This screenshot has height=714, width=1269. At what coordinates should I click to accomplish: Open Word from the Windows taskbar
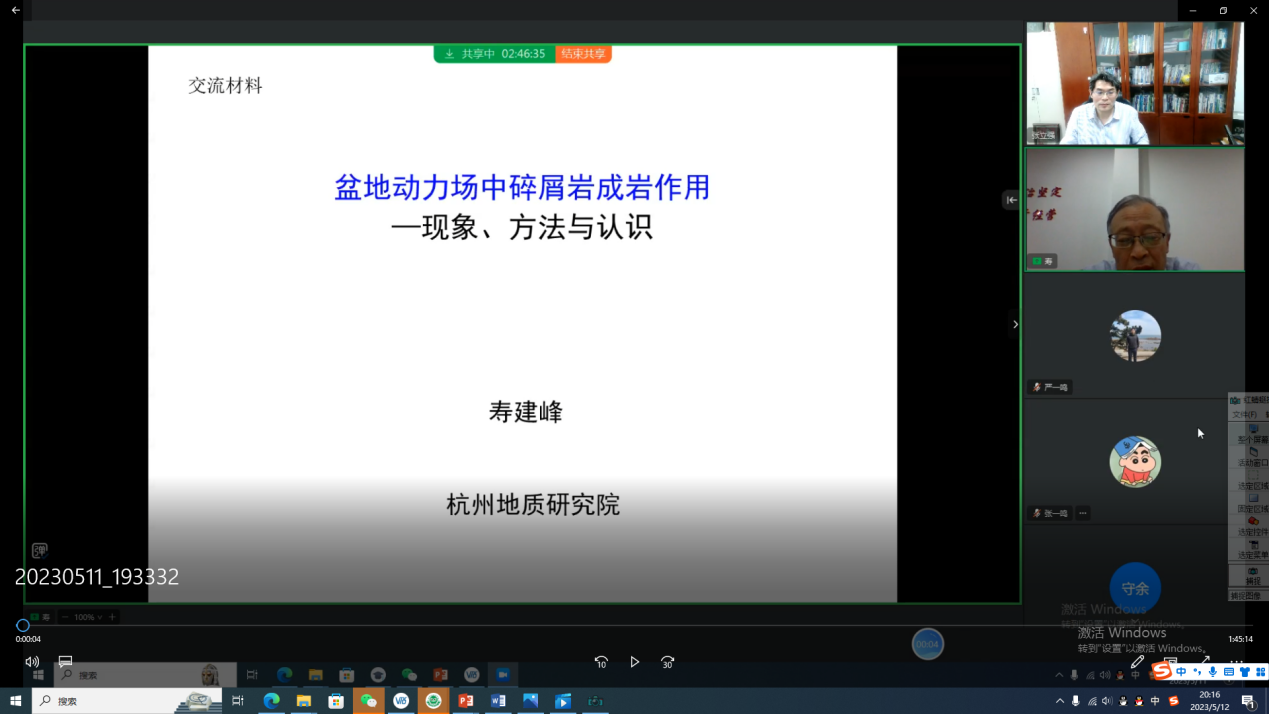(x=498, y=701)
